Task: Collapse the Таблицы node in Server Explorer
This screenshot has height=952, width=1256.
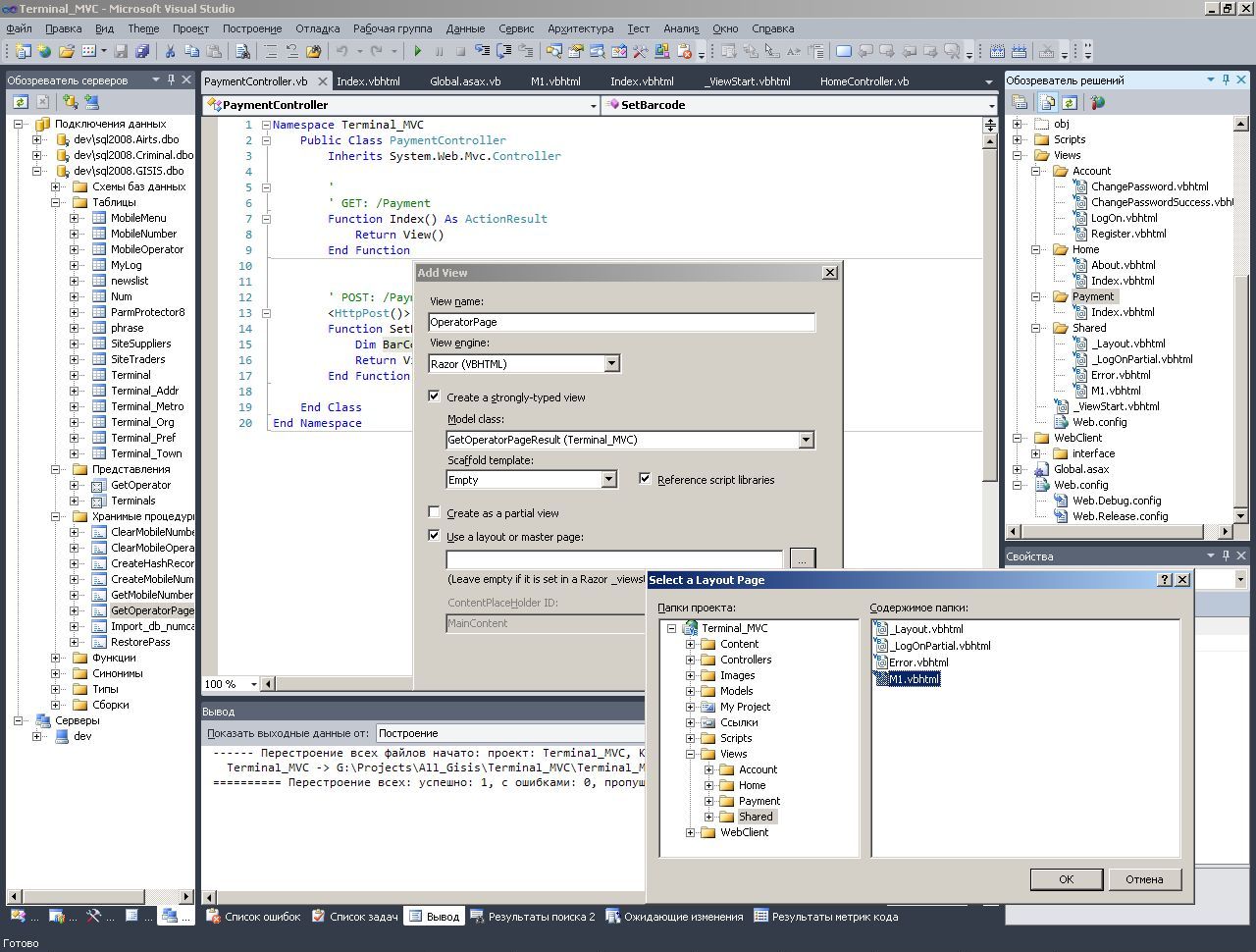Action: coord(56,202)
